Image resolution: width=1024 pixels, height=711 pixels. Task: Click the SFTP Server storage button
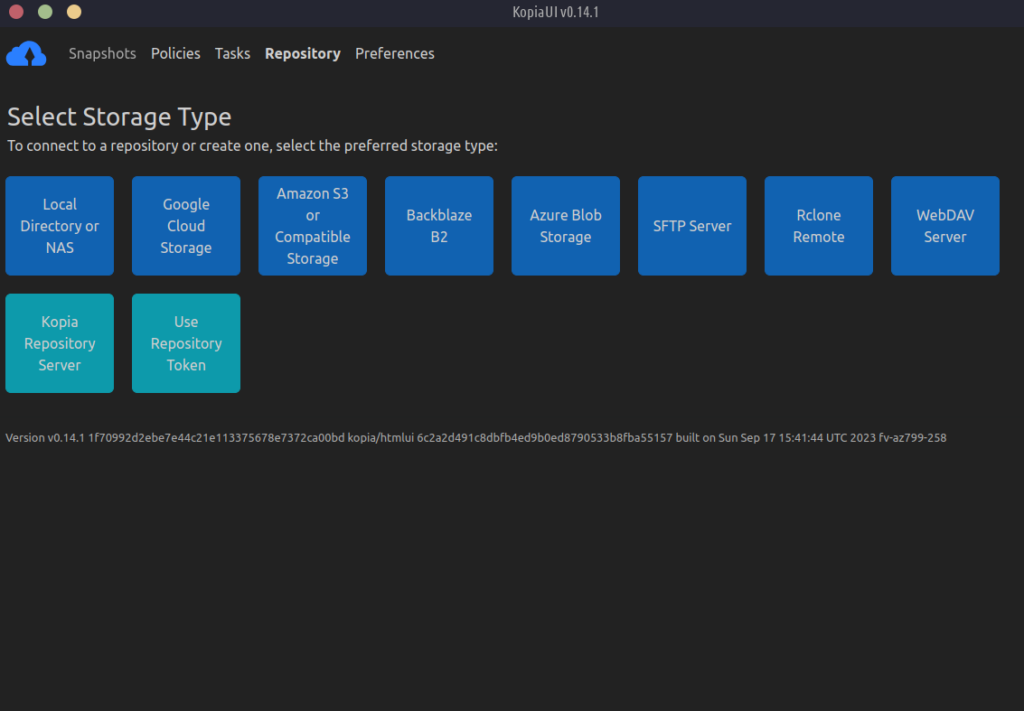pos(692,226)
